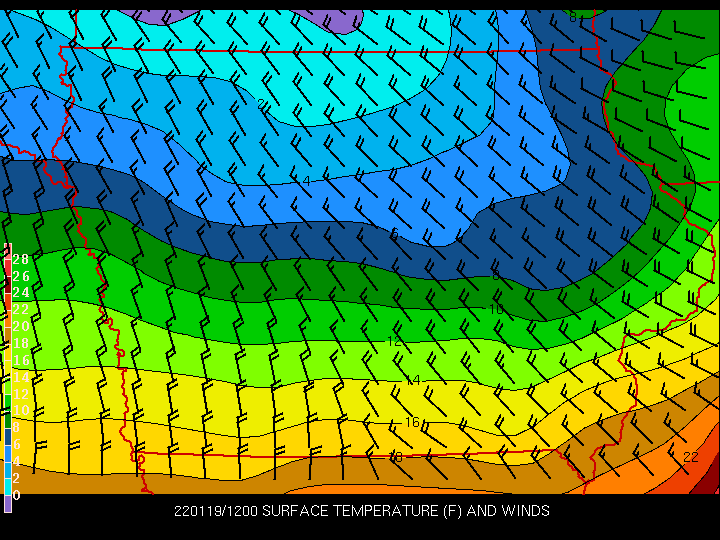Pick the pink swatch above legend 28
The width and height of the screenshot is (720, 540).
tap(8, 253)
